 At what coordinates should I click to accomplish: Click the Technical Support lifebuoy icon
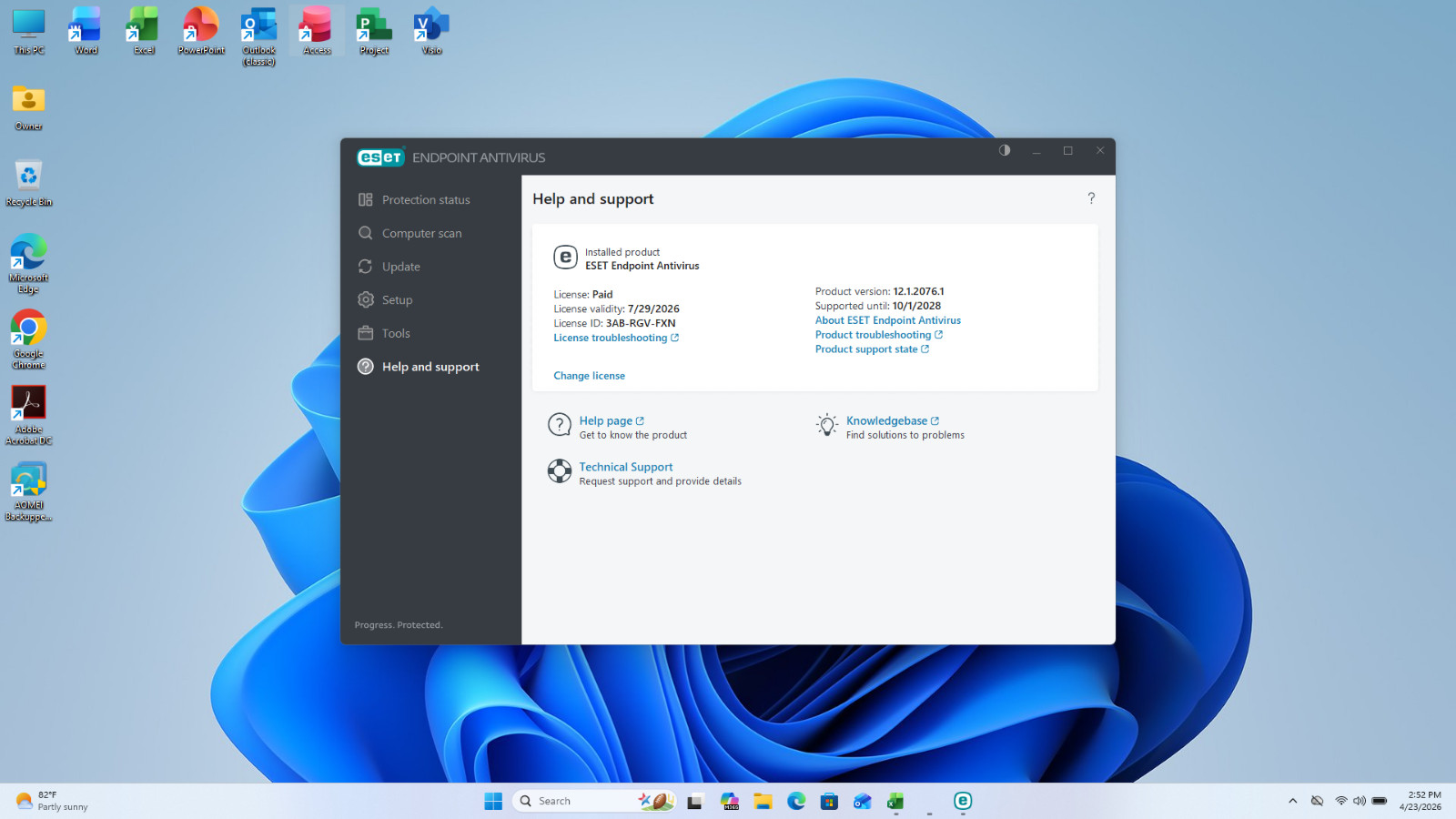point(560,471)
